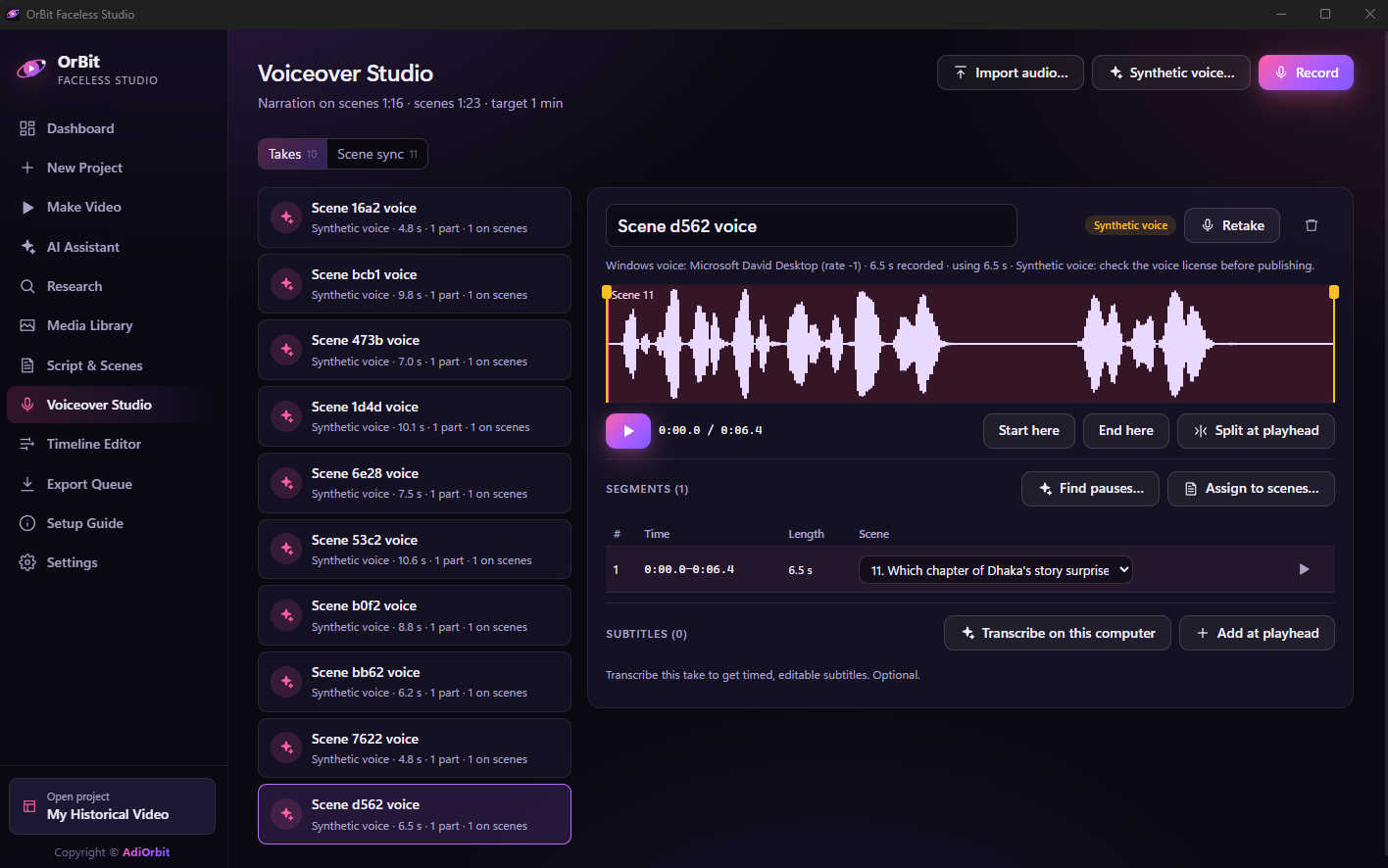
Task: Start recording with the Record button
Action: click(x=1306, y=72)
